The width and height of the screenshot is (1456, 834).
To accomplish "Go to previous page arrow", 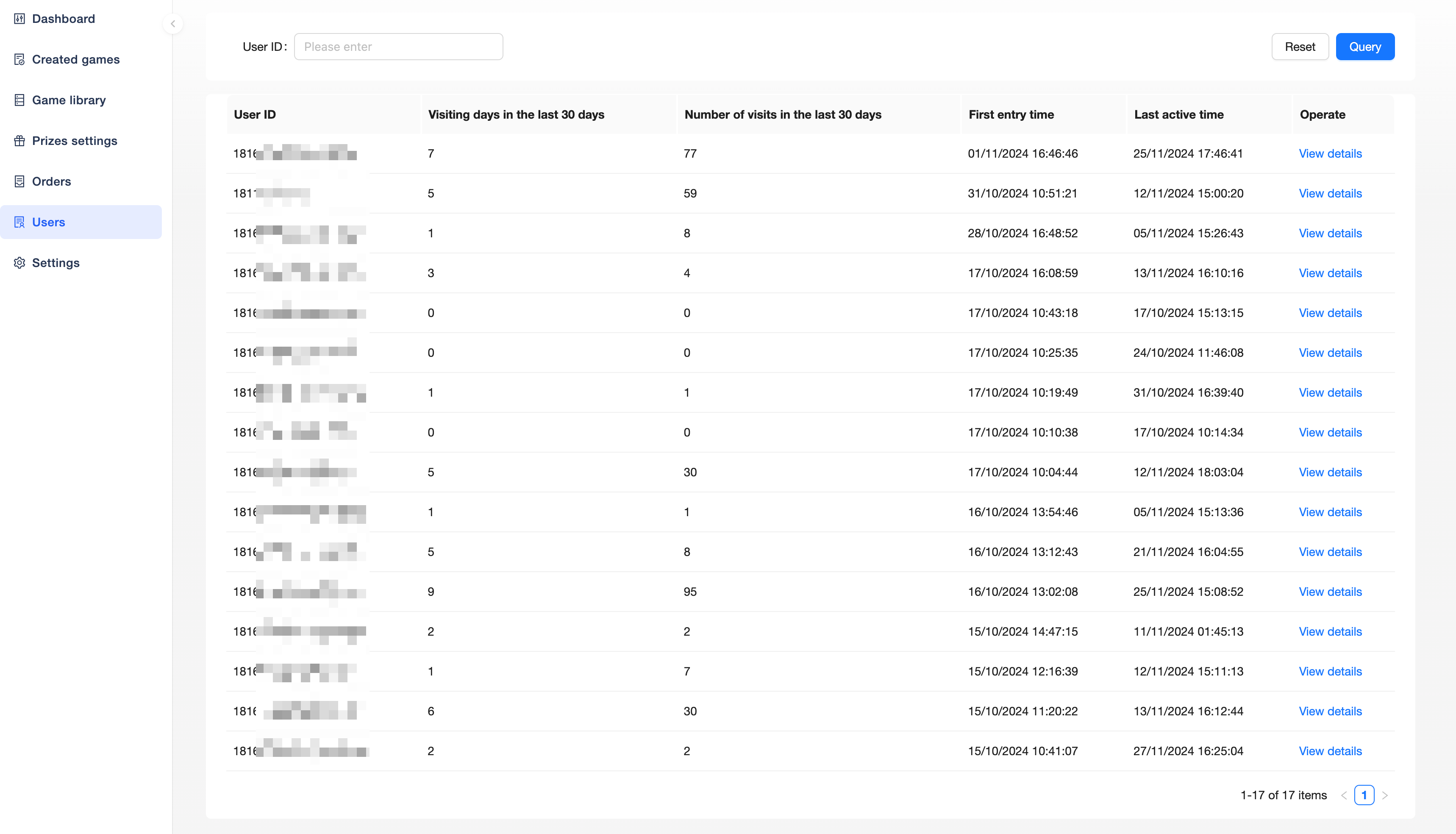I will 1344,795.
